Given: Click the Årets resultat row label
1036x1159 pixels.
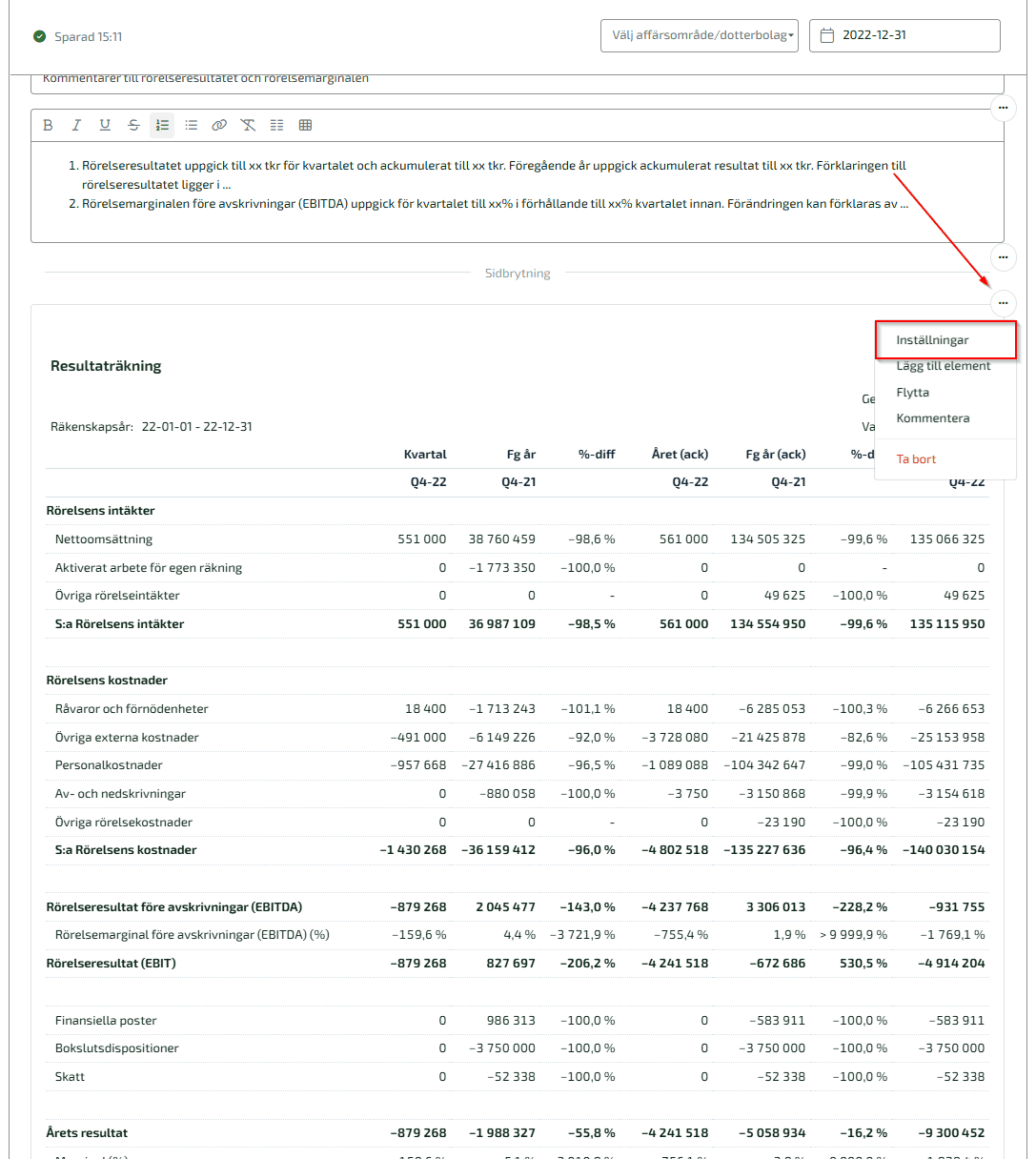Looking at the screenshot, I should tap(87, 1133).
